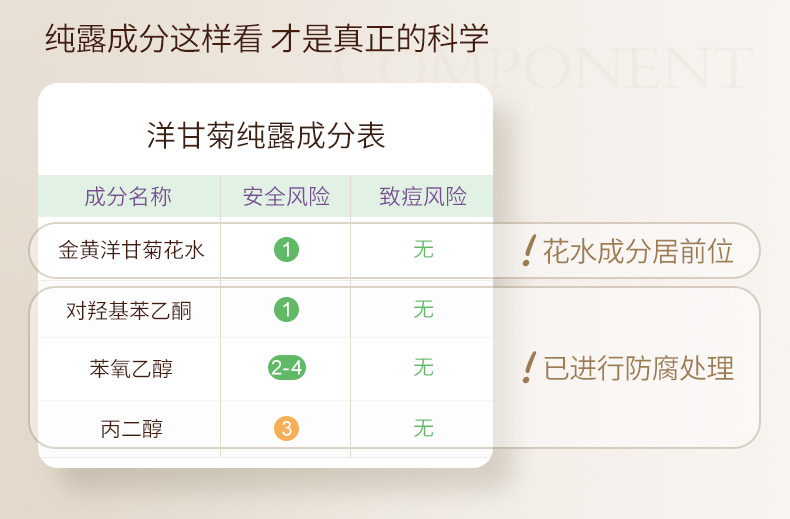This screenshot has height=519, width=790.
Task: Open the 对羟基苯乙酮 ingredient entry
Action: [129, 311]
